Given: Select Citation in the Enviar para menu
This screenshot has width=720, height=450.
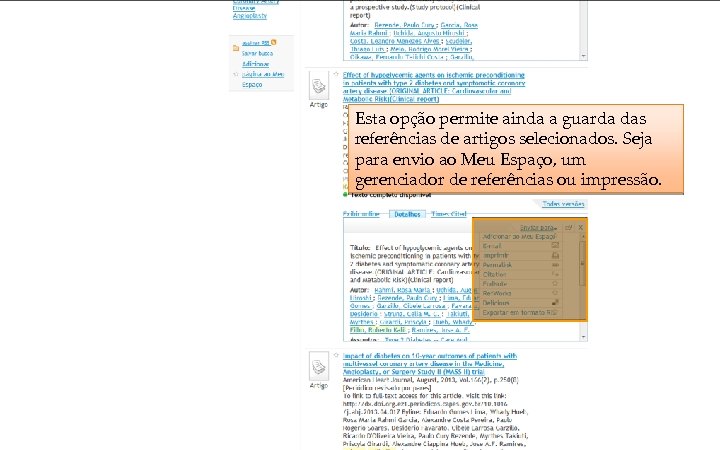Looking at the screenshot, I should pyautogui.click(x=495, y=275).
